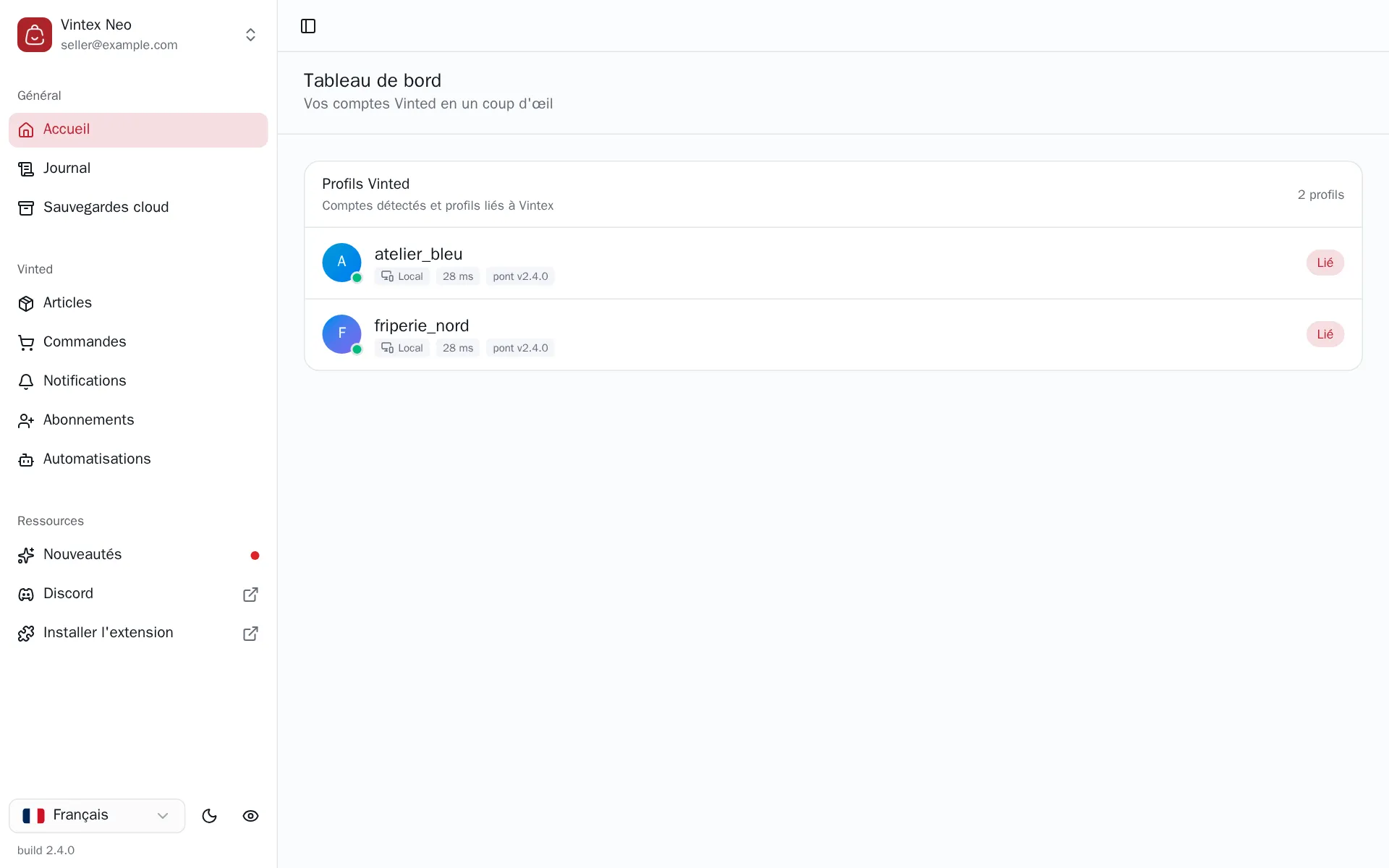Open Sauvegardes cloud
The height and width of the screenshot is (868, 1389).
(x=138, y=208)
